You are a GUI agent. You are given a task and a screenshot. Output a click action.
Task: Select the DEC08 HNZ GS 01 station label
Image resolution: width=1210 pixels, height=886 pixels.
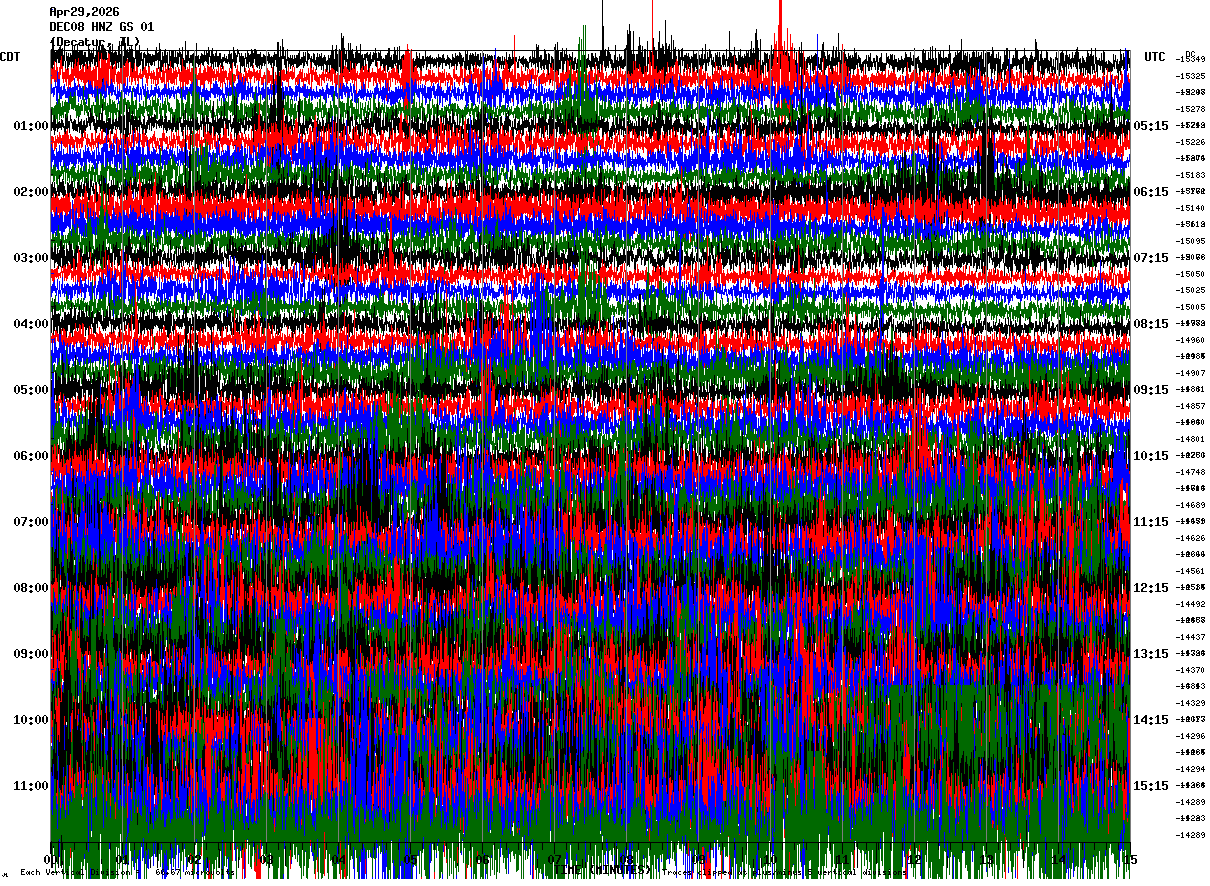(101, 27)
